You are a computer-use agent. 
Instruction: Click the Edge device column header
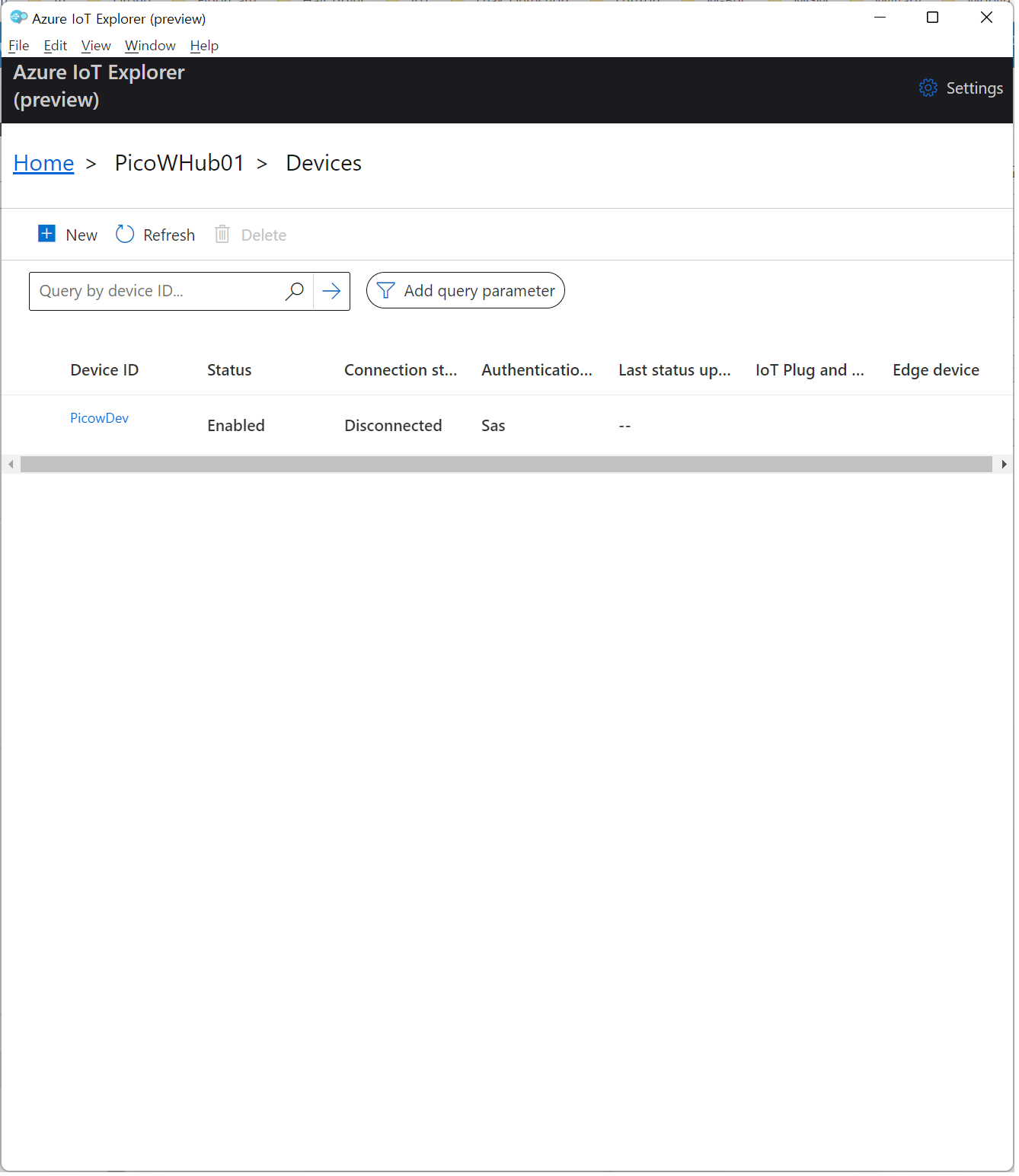click(x=936, y=370)
